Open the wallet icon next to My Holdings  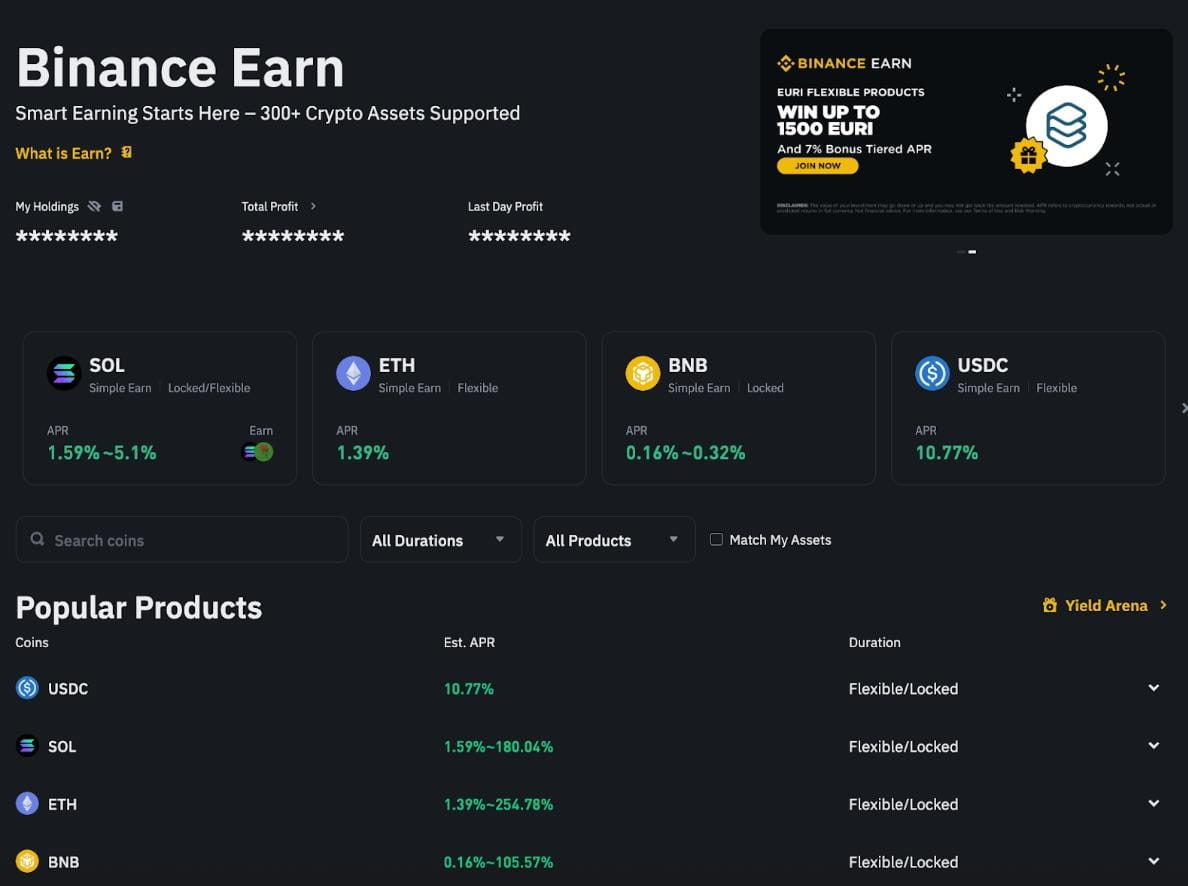[x=117, y=207]
